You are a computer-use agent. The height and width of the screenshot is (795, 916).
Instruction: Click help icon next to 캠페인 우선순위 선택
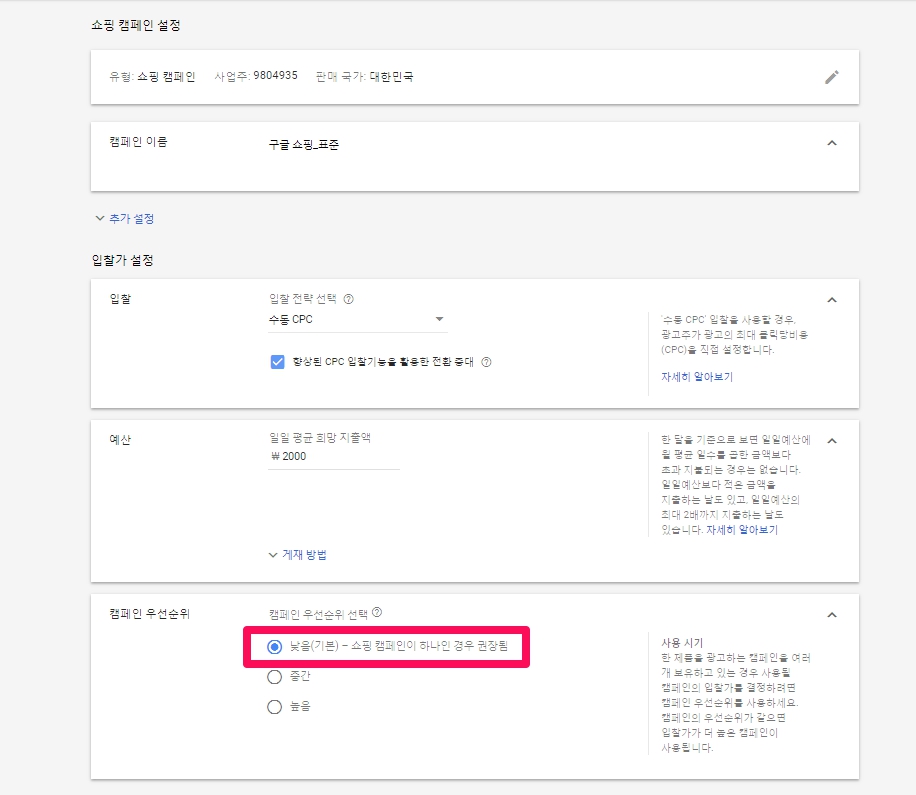point(377,613)
